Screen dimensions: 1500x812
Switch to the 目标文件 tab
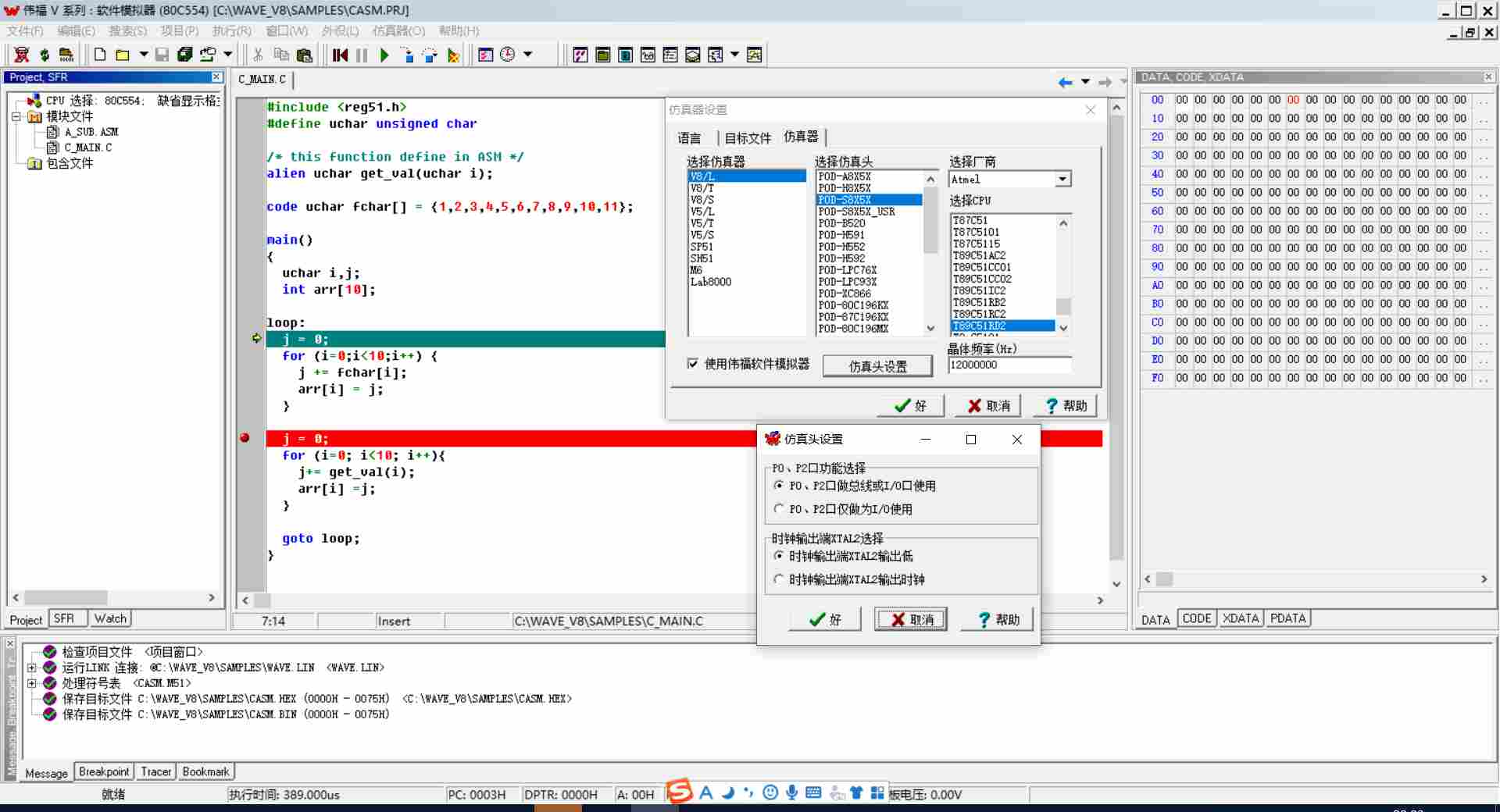(748, 138)
